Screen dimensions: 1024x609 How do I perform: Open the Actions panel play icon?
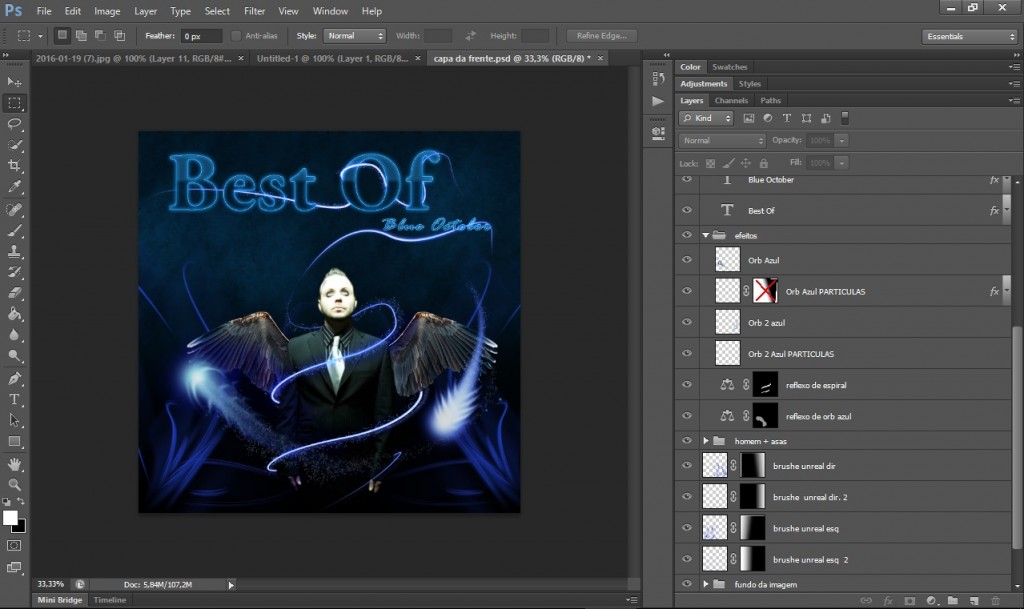click(x=658, y=101)
